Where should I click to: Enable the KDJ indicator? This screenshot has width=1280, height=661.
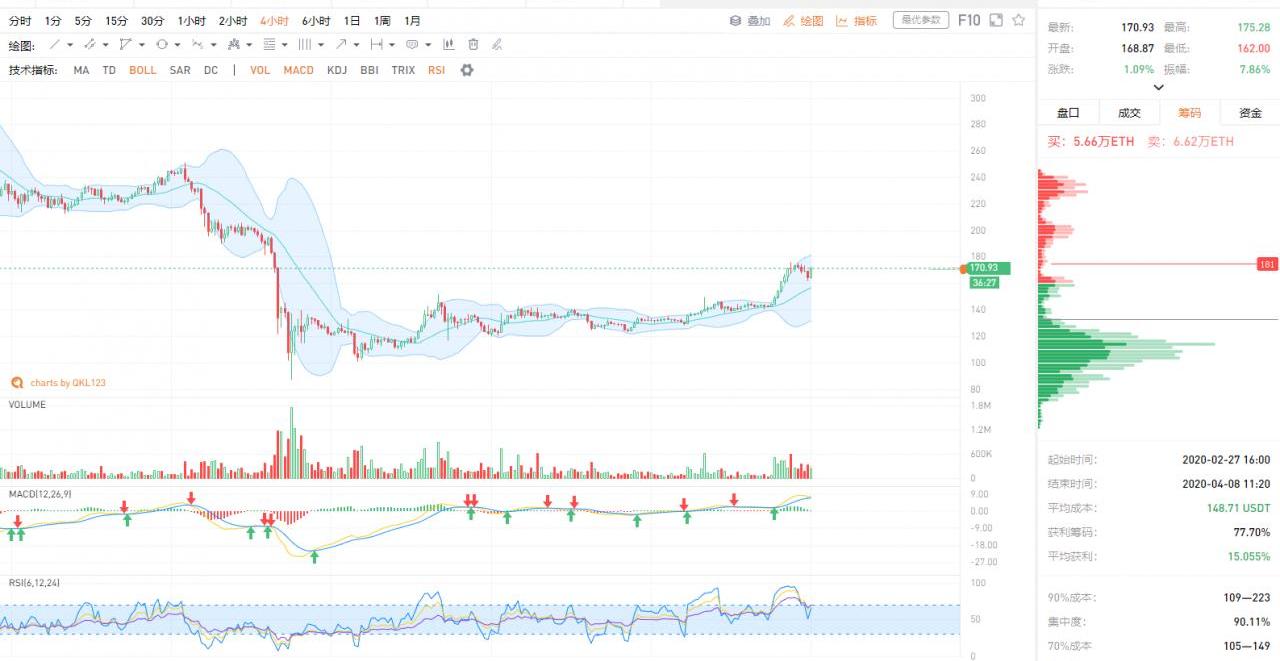(x=337, y=70)
